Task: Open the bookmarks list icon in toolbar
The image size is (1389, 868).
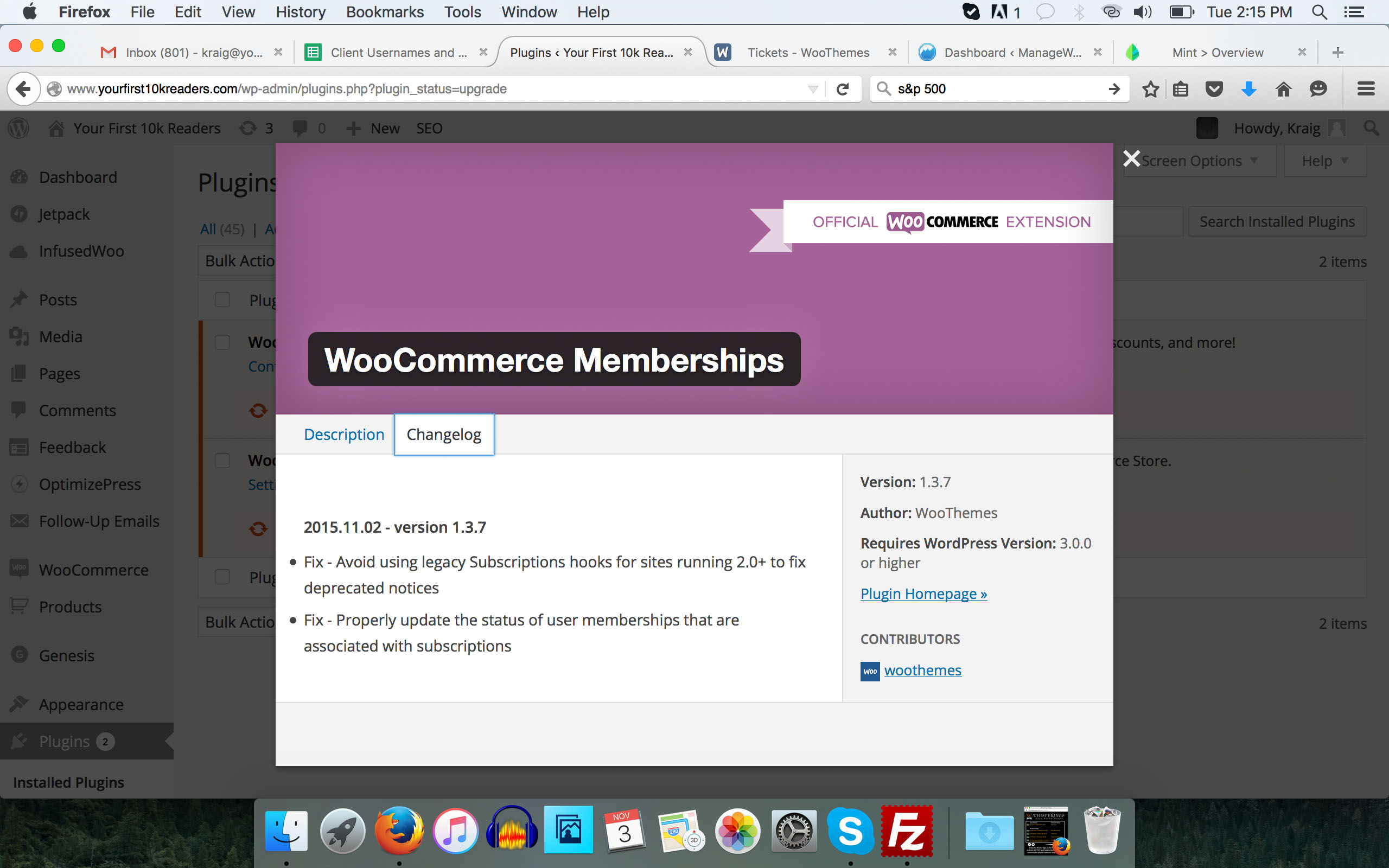Action: click(x=1181, y=89)
